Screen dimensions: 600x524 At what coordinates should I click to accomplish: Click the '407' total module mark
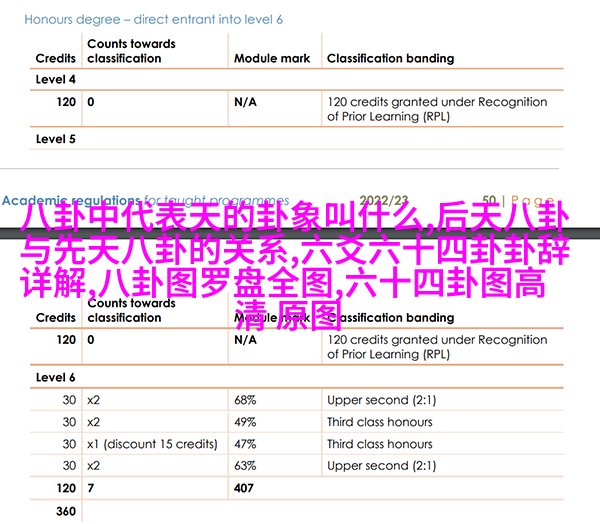tap(244, 488)
